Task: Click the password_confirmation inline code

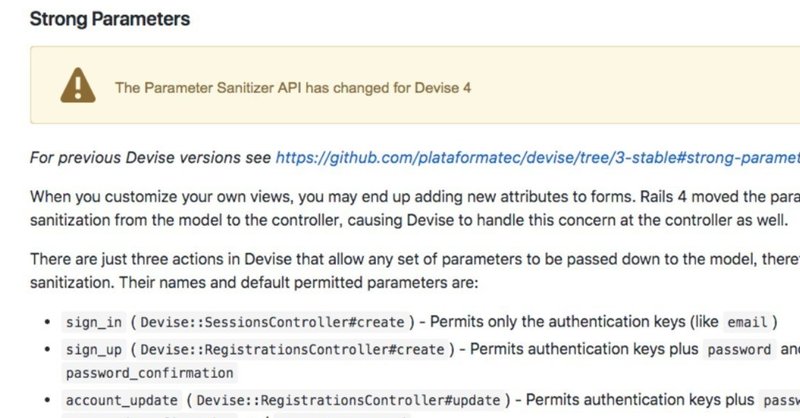Action: (149, 373)
